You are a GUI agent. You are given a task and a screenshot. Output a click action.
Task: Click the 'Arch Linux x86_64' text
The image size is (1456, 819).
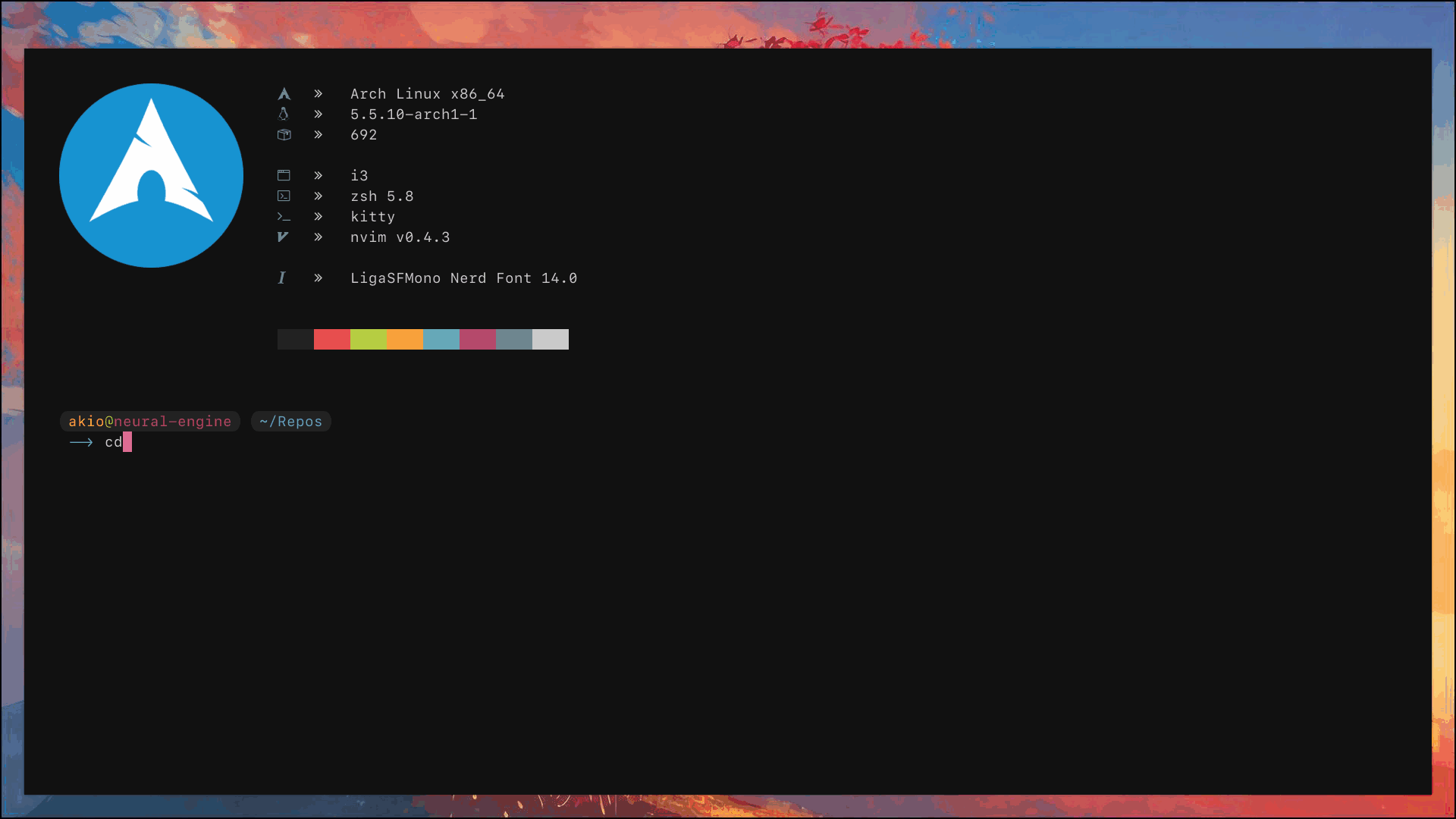(427, 94)
